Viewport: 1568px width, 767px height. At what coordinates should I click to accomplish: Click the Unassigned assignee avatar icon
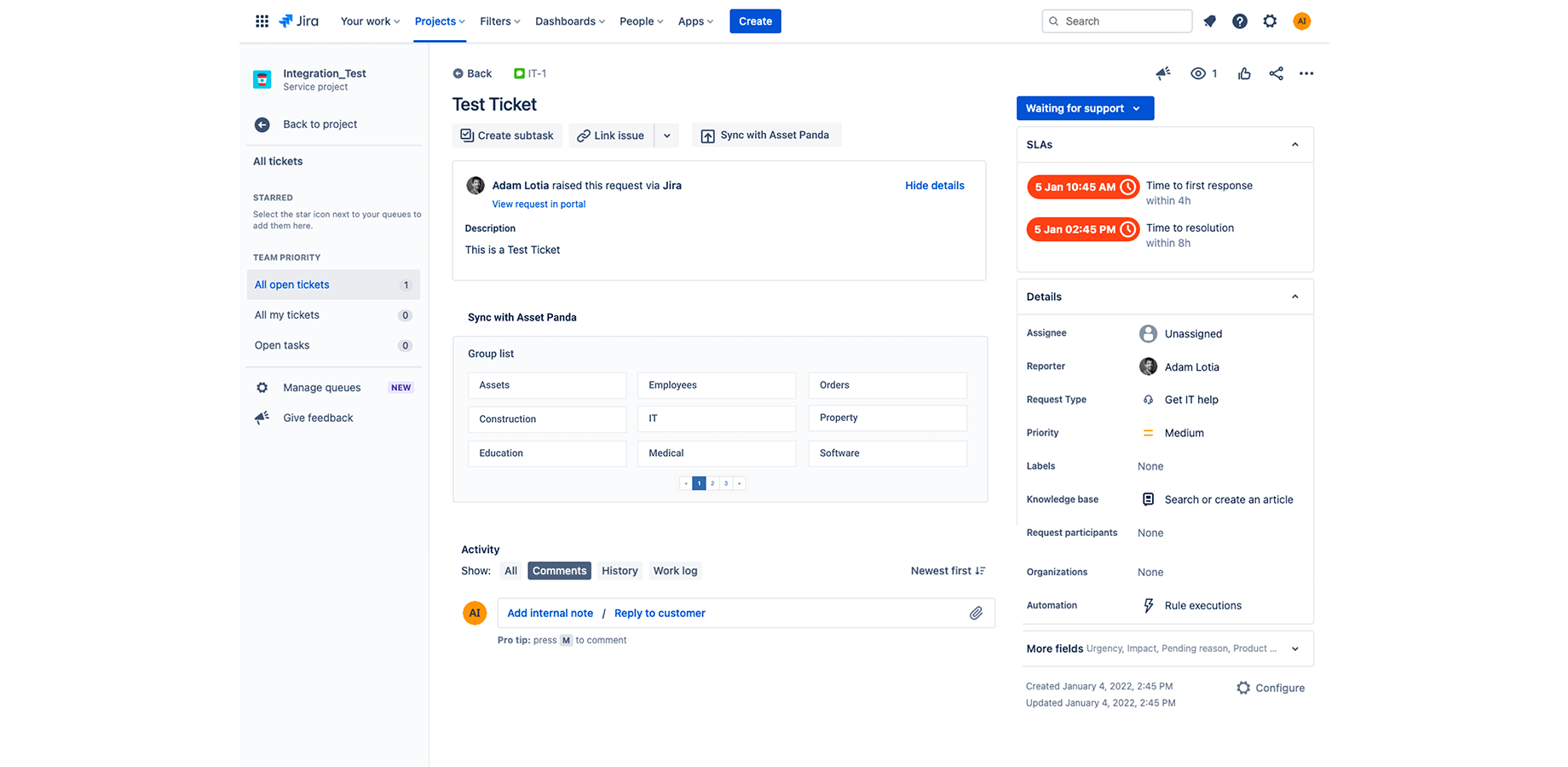[1148, 333]
